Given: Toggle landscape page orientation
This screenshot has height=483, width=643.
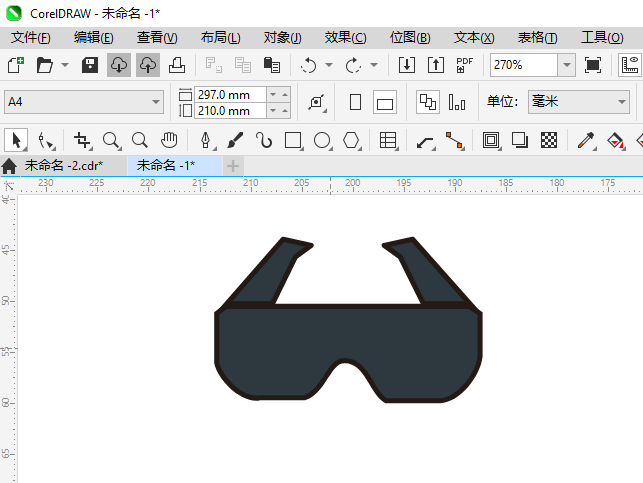Looking at the screenshot, I should [x=385, y=102].
